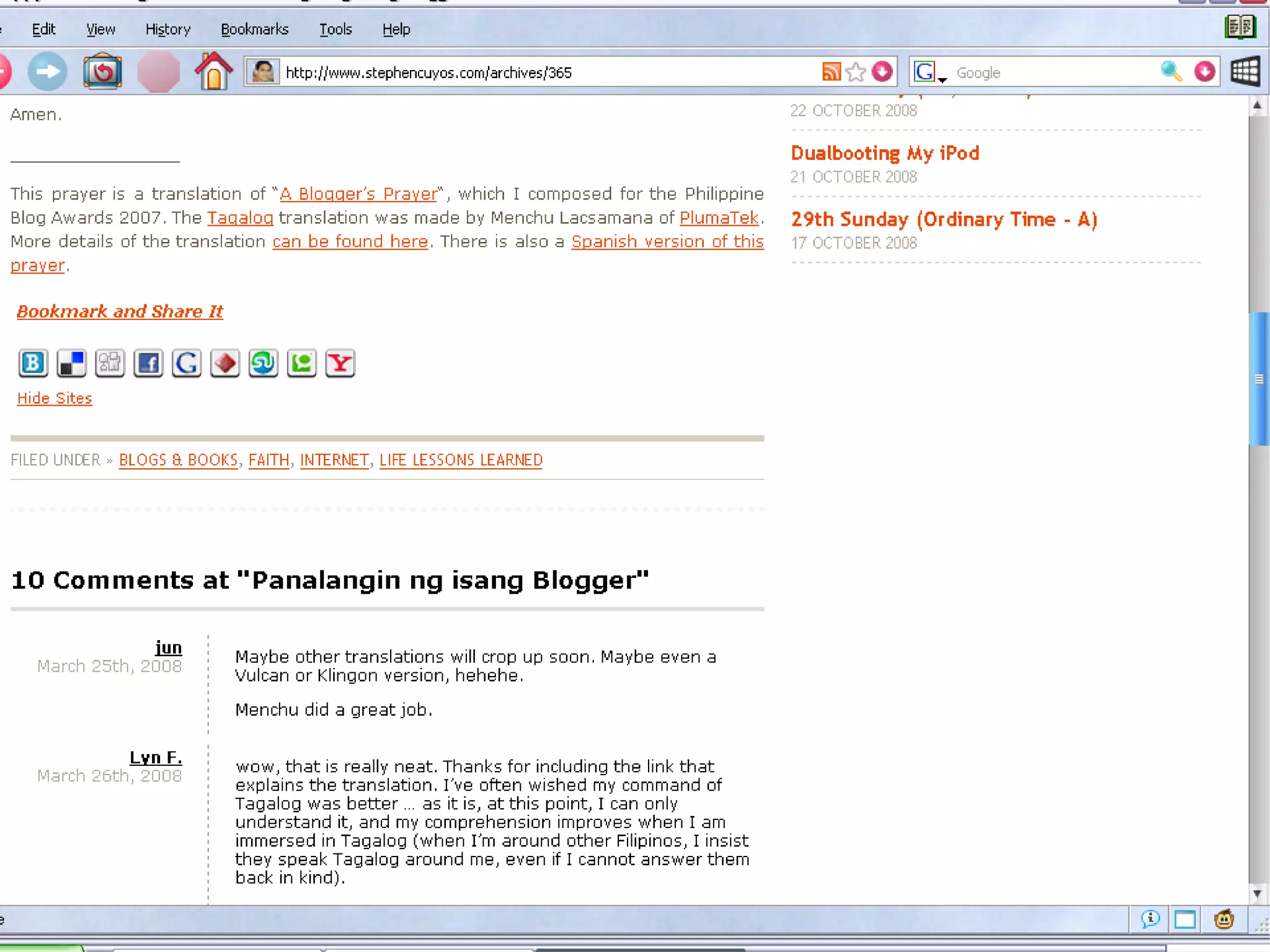This screenshot has width=1270, height=952.
Task: Click the Home toolbar icon
Action: (213, 72)
